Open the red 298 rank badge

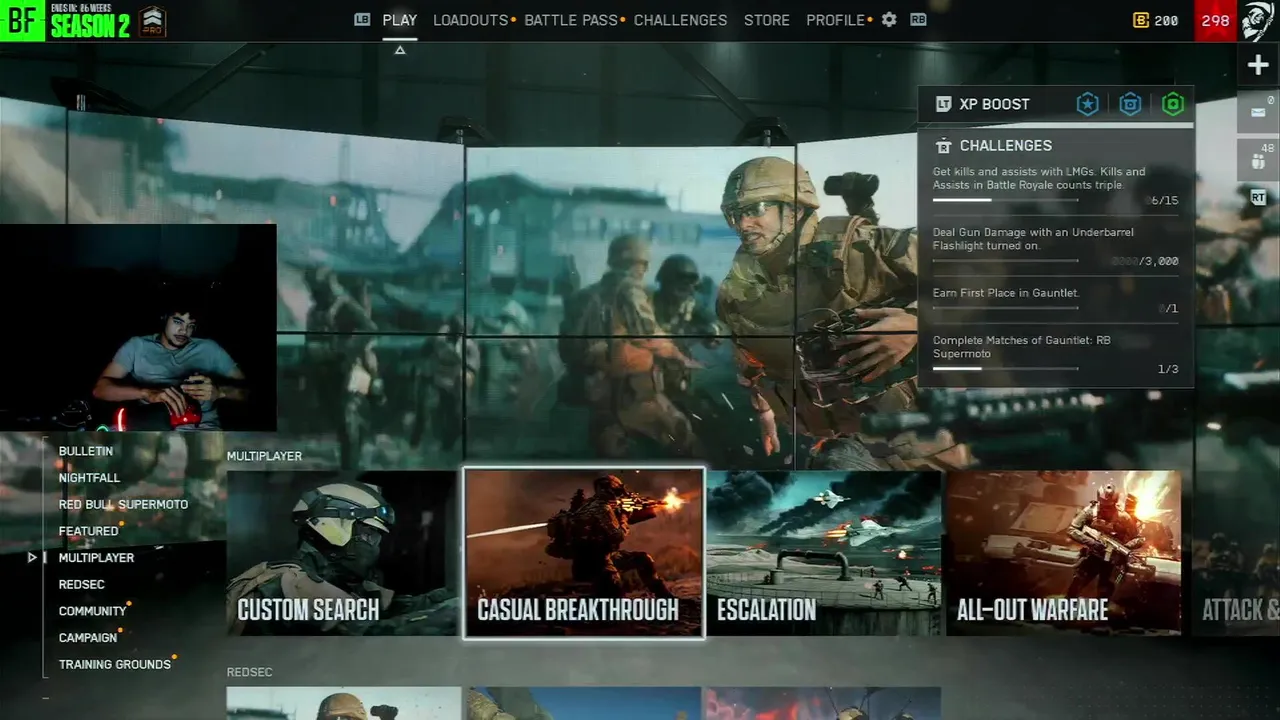(1215, 20)
